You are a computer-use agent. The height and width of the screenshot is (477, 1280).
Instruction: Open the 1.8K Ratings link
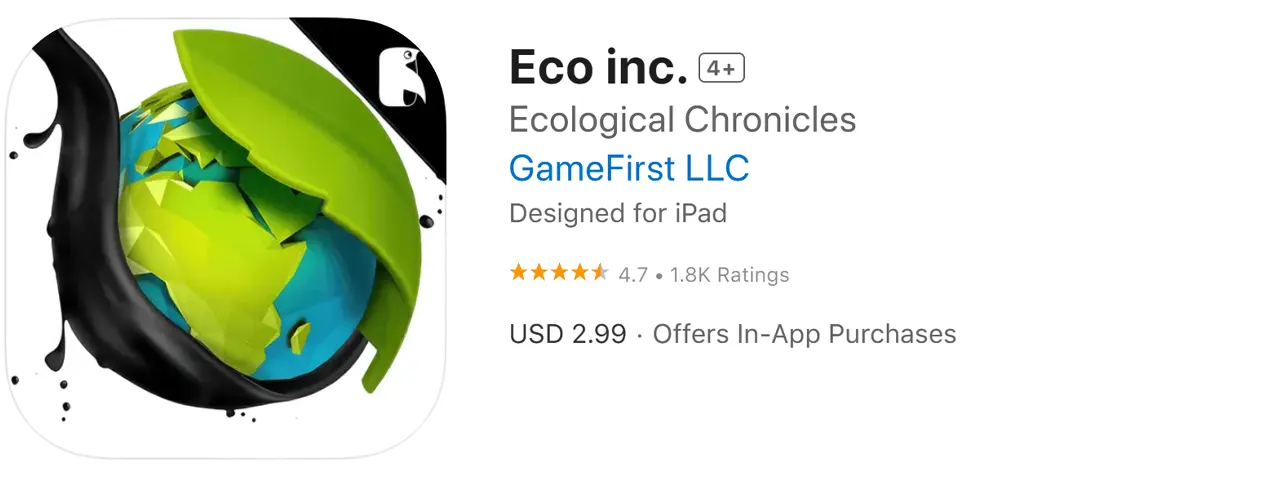729,274
